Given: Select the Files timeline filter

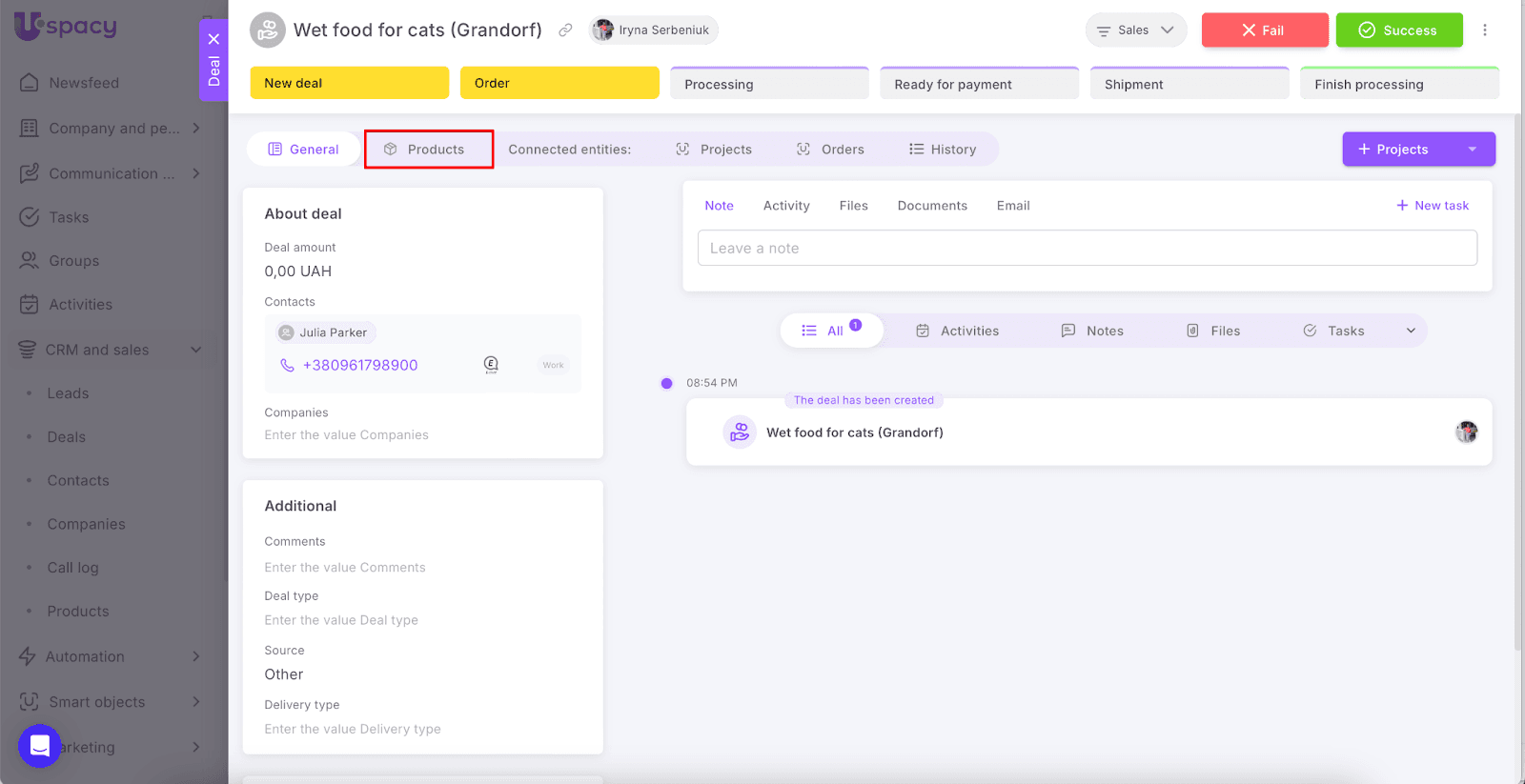Looking at the screenshot, I should [1213, 331].
